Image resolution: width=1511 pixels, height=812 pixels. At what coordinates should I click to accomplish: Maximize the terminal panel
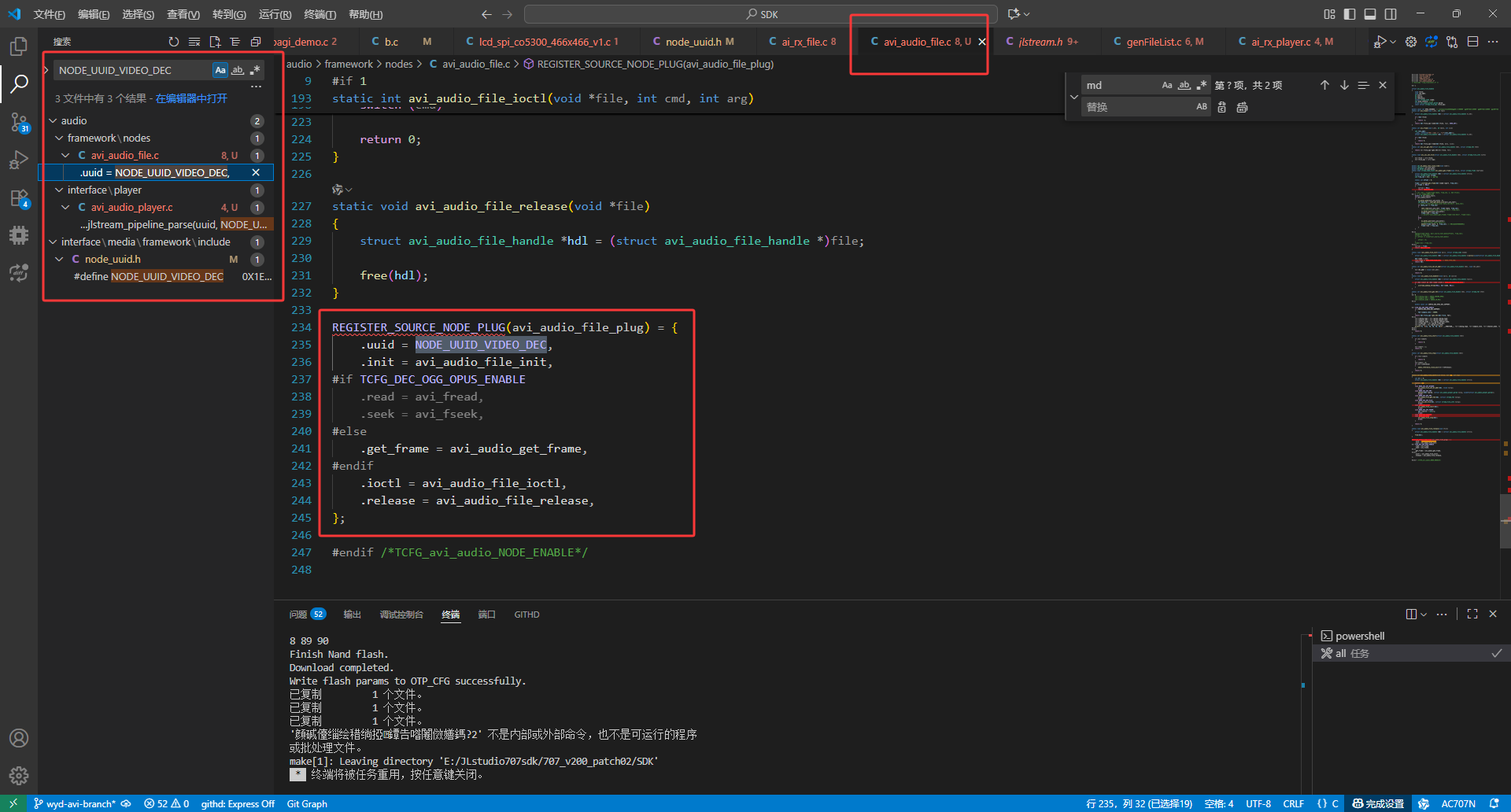point(1472,614)
